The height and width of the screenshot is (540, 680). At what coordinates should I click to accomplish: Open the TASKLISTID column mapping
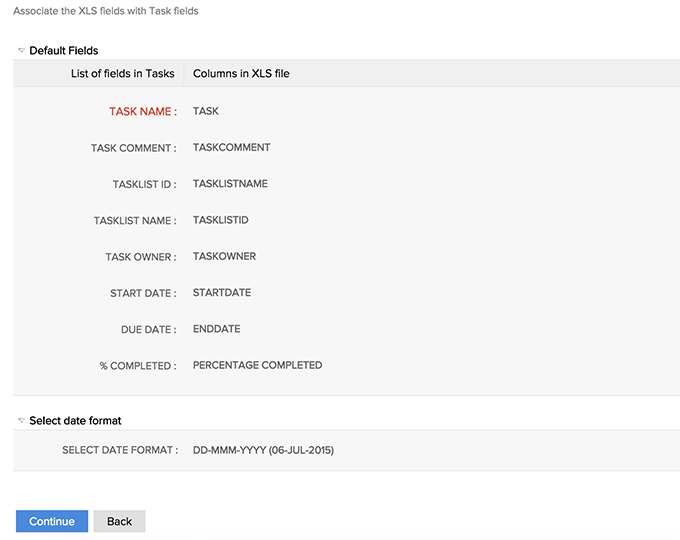point(220,220)
